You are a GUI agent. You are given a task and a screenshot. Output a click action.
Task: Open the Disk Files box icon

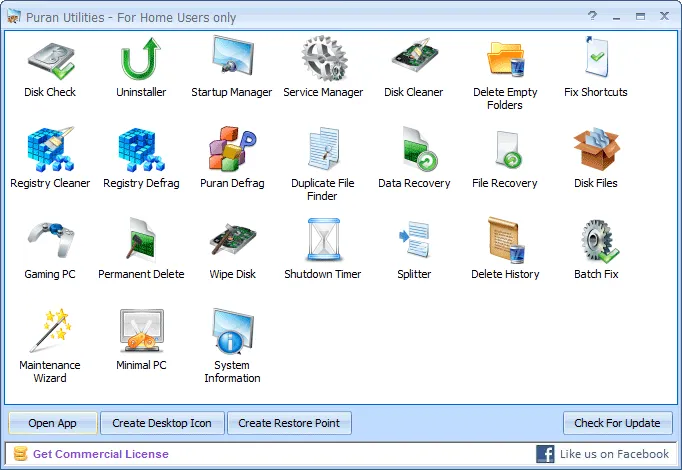pyautogui.click(x=597, y=149)
